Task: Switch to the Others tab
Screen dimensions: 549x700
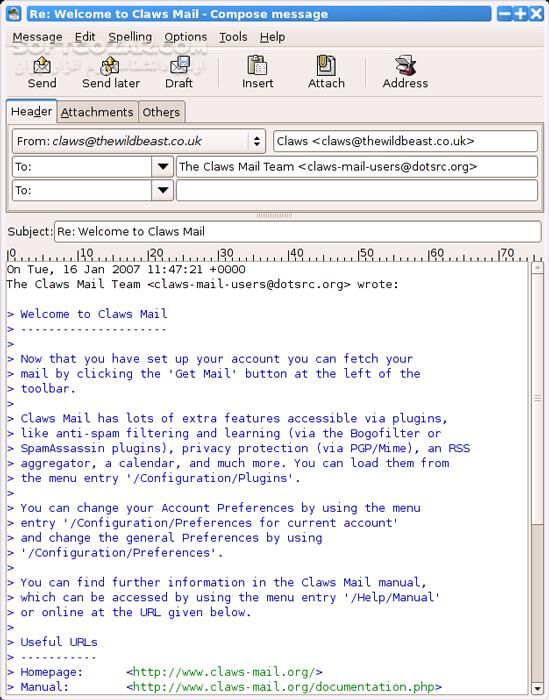Action: [161, 112]
